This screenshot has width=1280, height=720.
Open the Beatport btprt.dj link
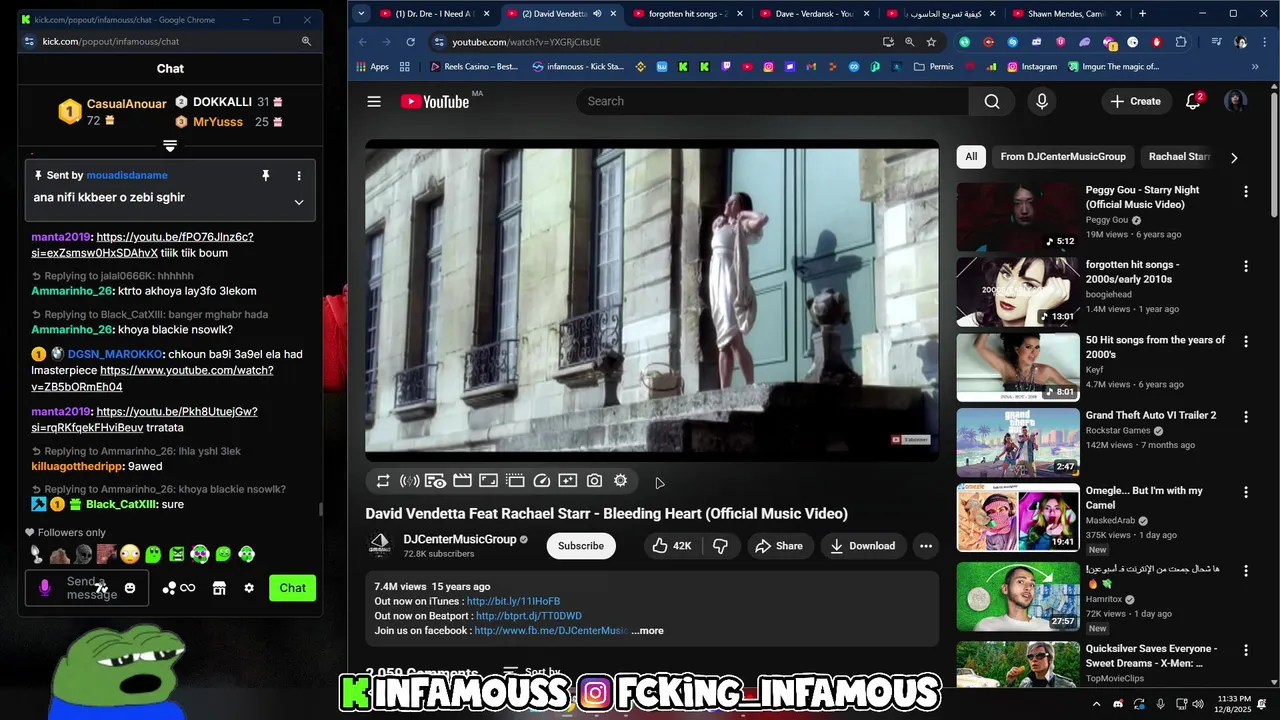pyautogui.click(x=528, y=616)
